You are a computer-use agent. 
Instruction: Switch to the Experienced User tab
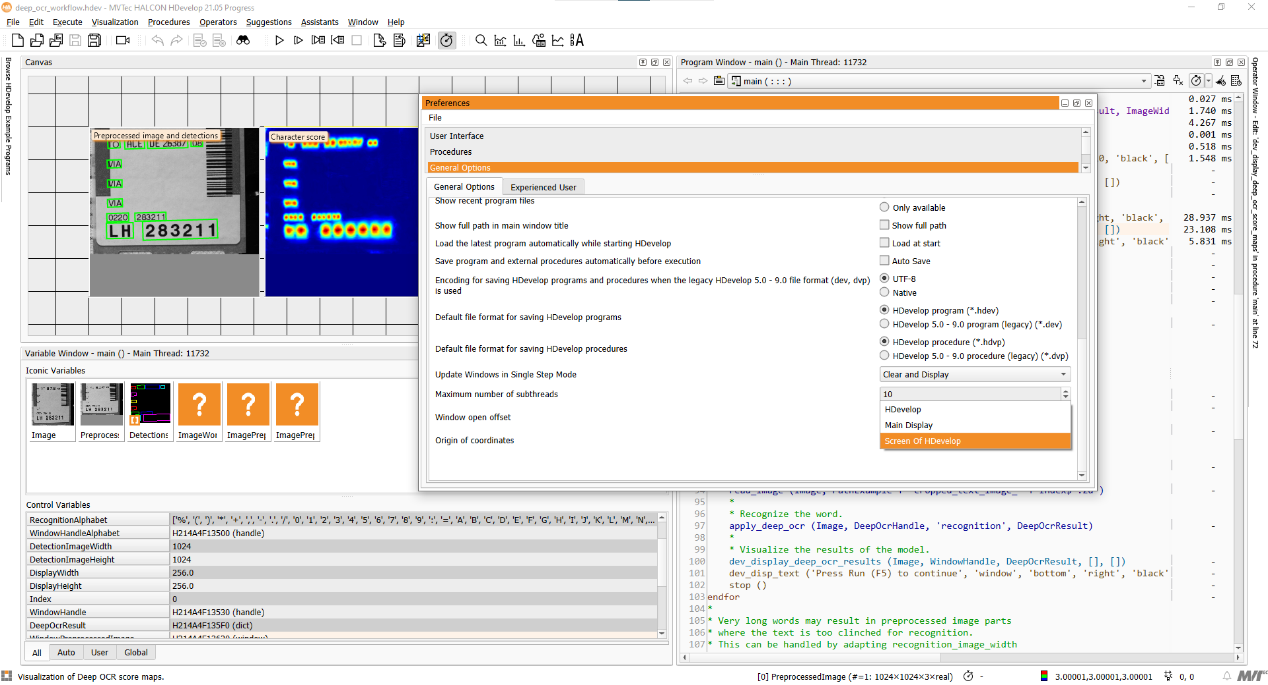(x=542, y=187)
